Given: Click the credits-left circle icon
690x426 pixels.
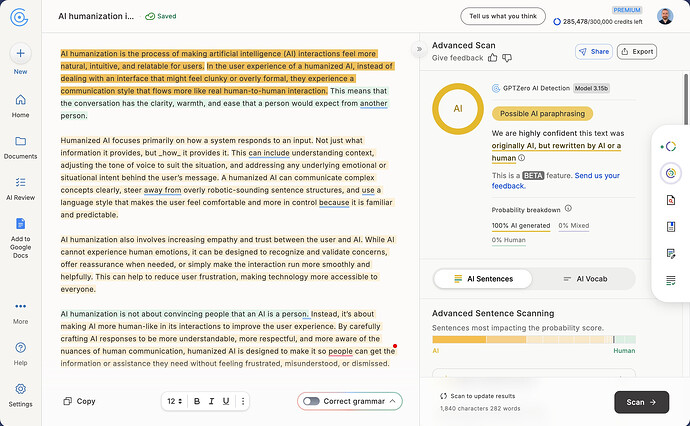Looking at the screenshot, I should (x=557, y=21).
